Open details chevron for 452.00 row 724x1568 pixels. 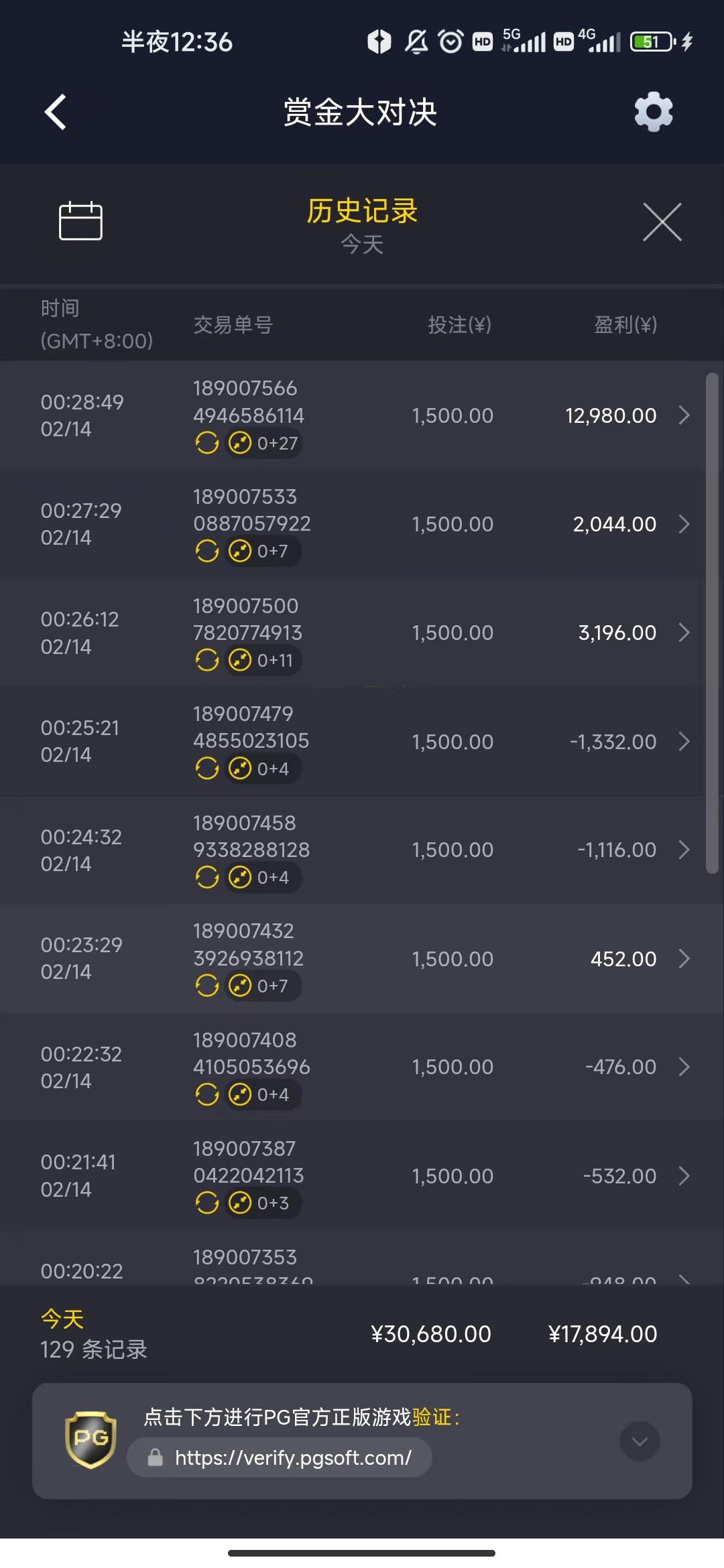point(684,959)
